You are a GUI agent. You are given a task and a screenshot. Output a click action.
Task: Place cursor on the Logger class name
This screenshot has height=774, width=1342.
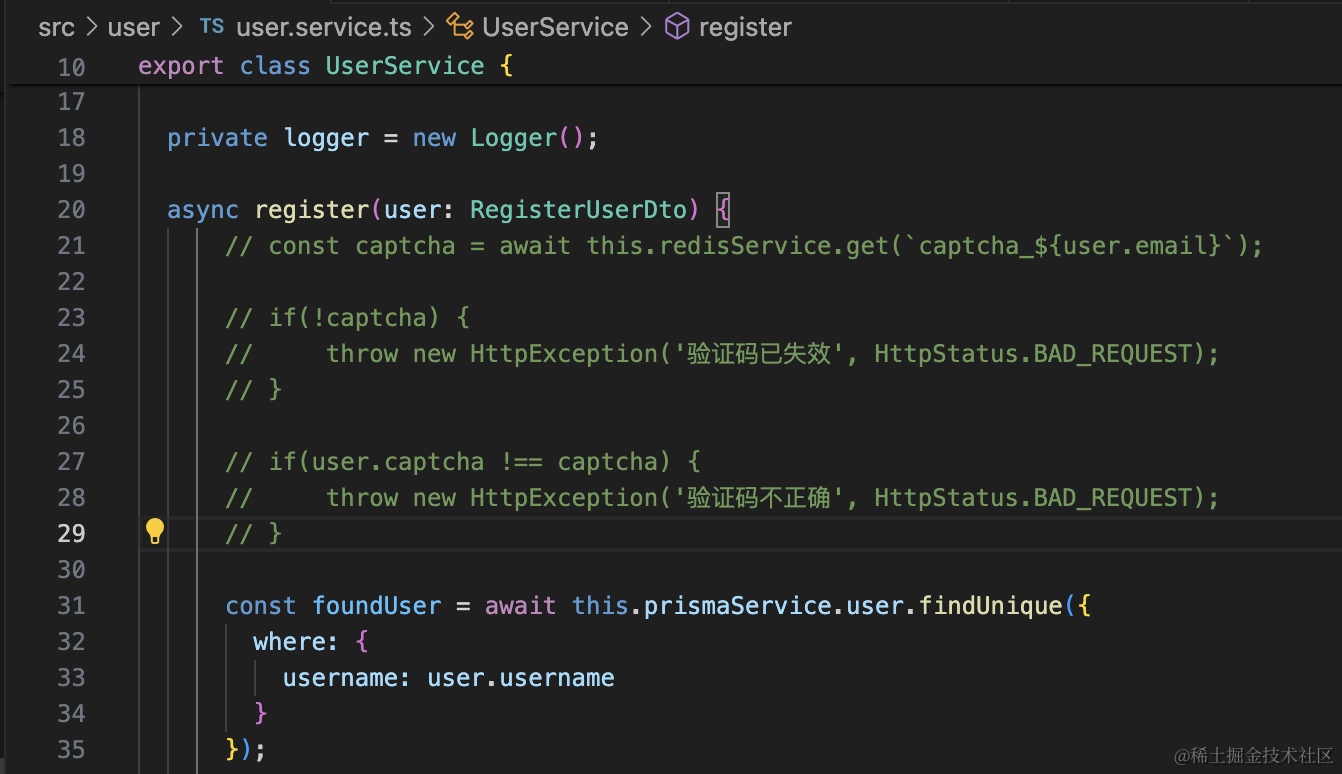pos(514,138)
